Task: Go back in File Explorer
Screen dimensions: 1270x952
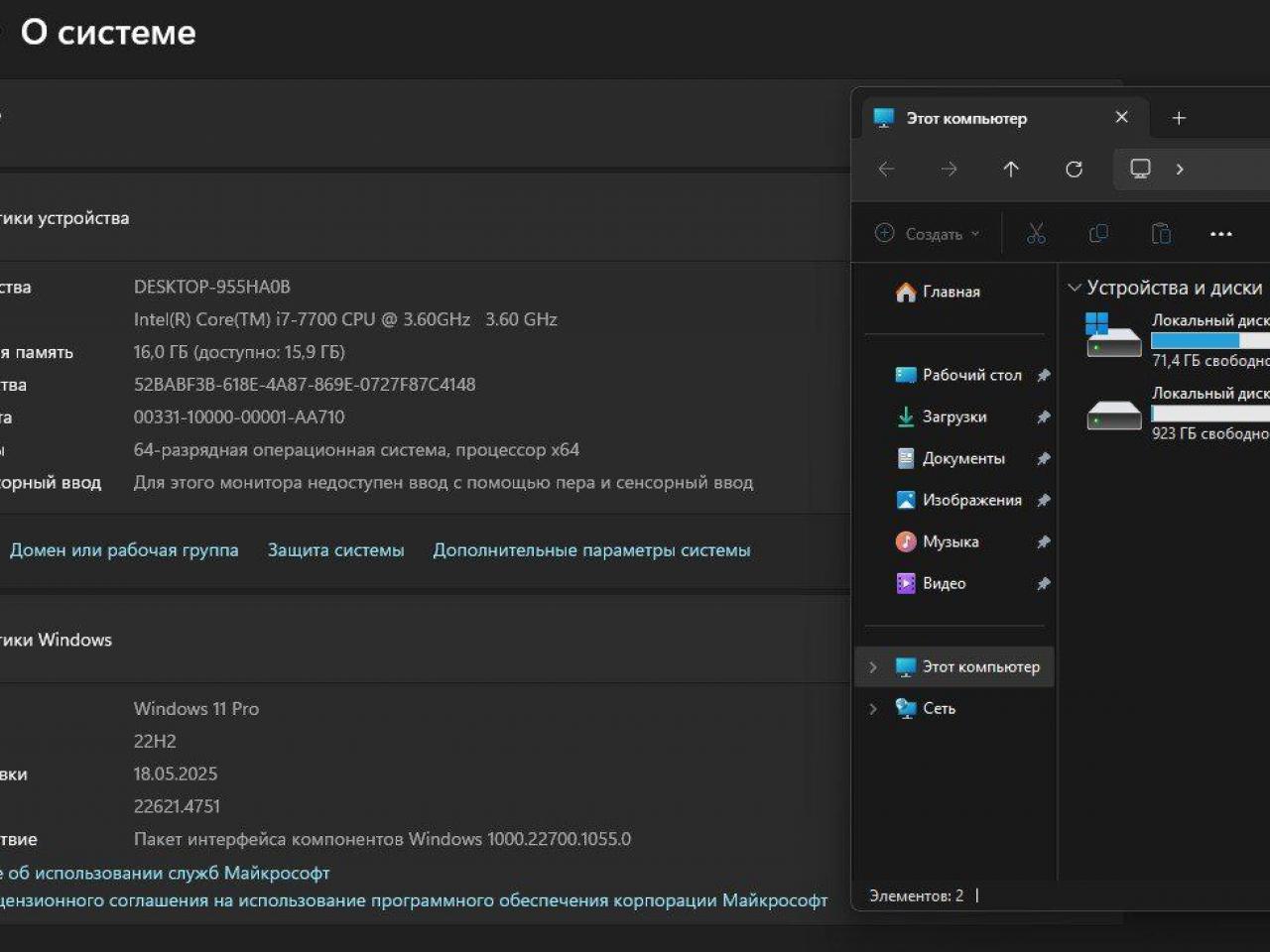Action: coord(887,170)
